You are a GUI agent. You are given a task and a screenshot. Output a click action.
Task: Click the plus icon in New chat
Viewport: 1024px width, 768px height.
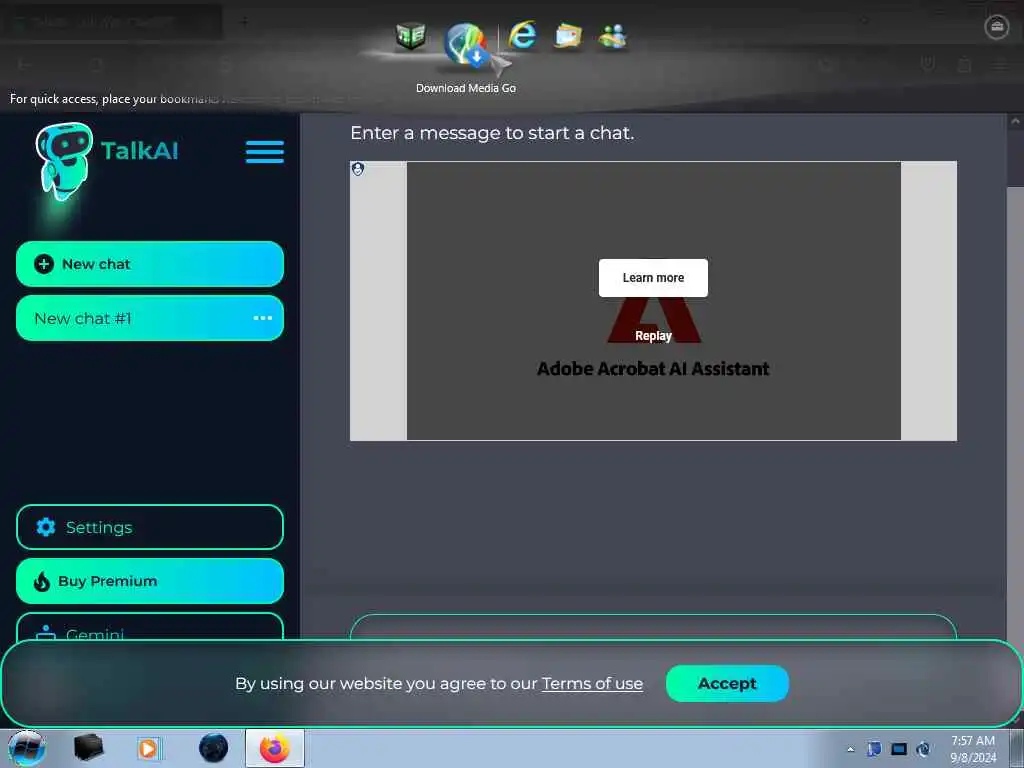point(44,264)
